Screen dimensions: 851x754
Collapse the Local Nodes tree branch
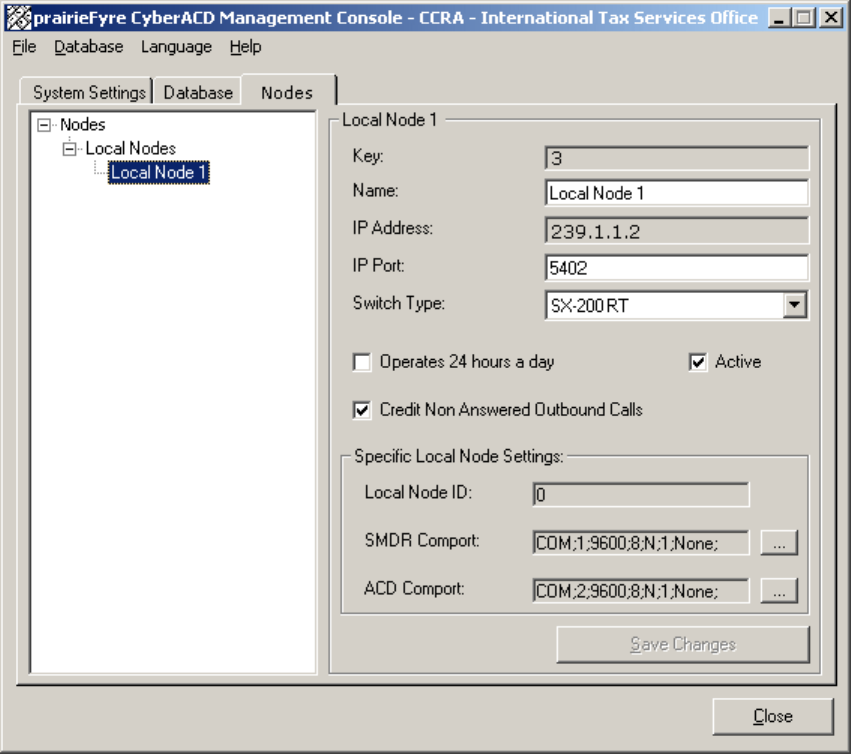coord(69,149)
